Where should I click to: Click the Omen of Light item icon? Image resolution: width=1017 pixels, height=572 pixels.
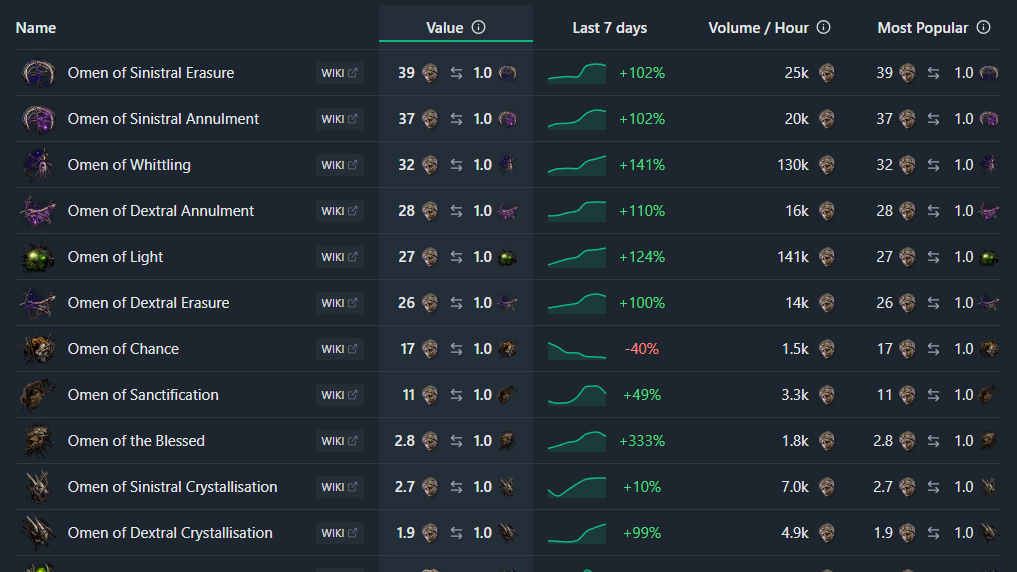[38, 257]
